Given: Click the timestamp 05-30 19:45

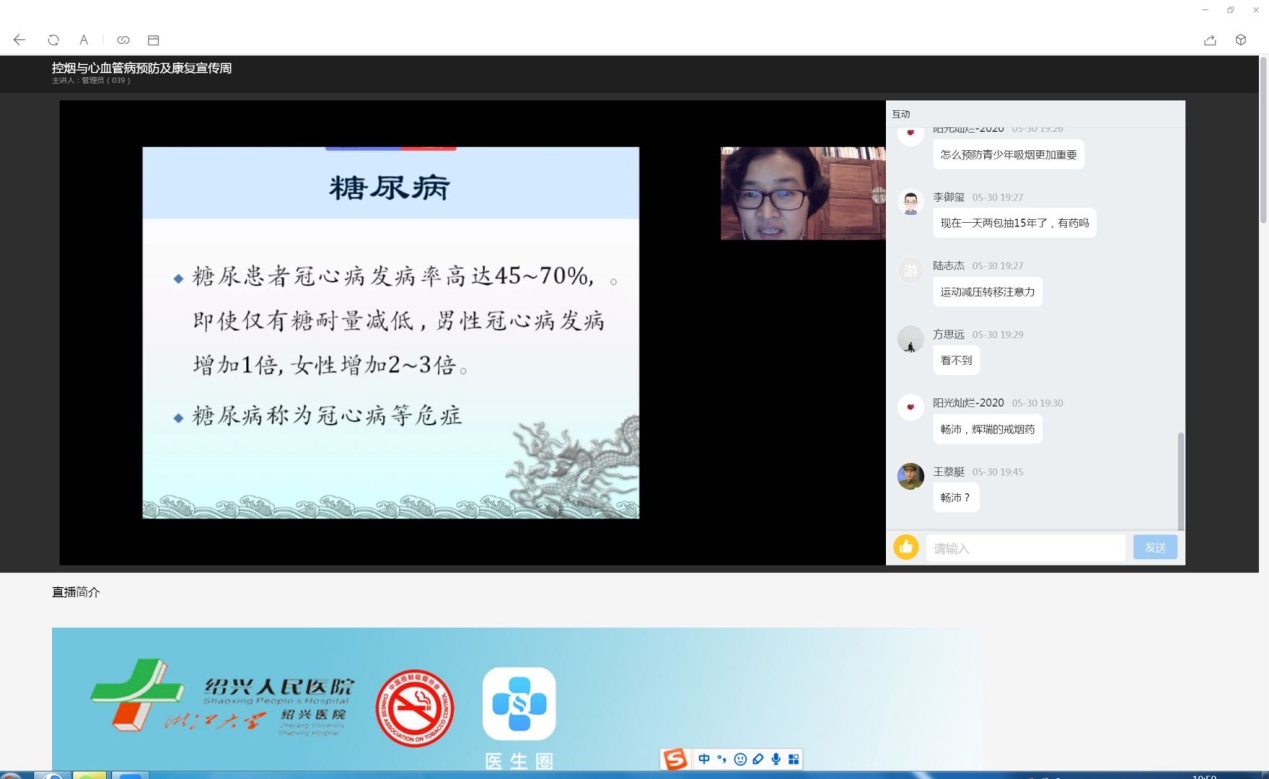Looking at the screenshot, I should pos(998,472).
